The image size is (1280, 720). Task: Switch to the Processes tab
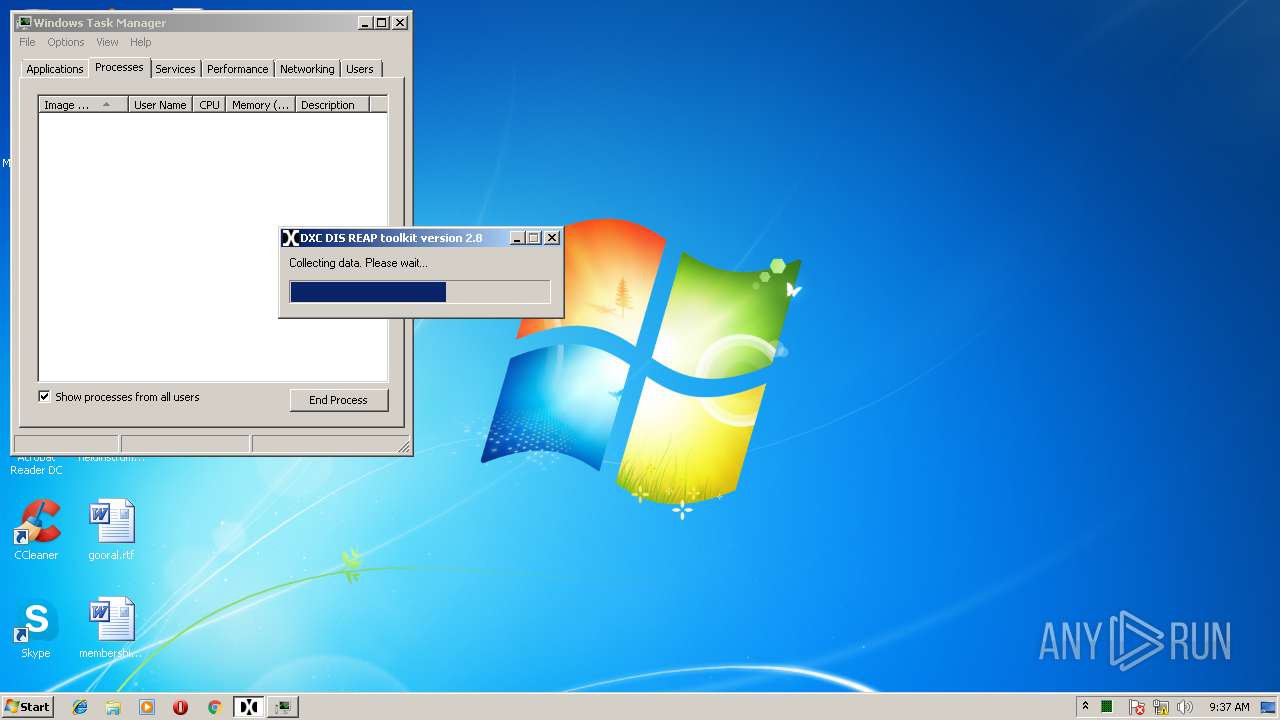click(119, 67)
